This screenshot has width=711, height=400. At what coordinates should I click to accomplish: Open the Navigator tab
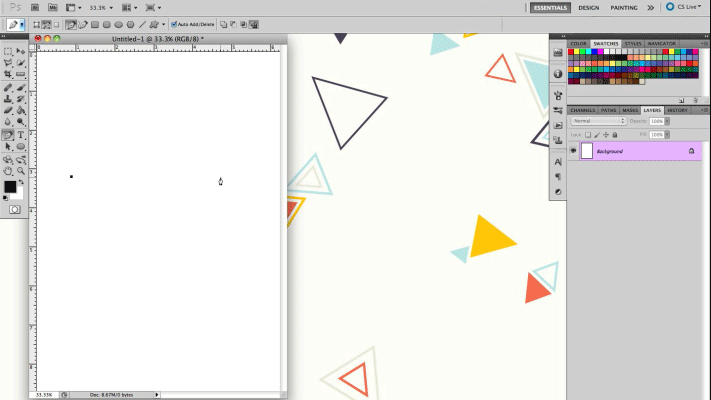pos(662,44)
